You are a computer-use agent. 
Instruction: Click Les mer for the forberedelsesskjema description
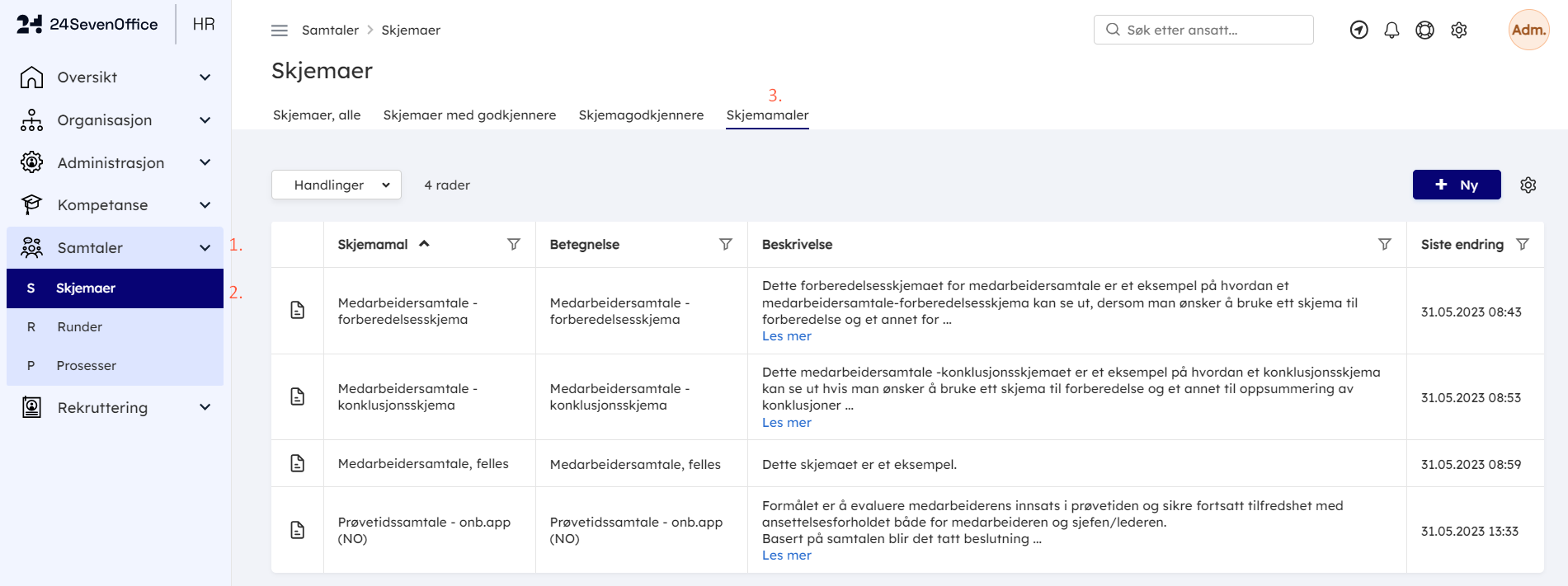click(x=787, y=336)
